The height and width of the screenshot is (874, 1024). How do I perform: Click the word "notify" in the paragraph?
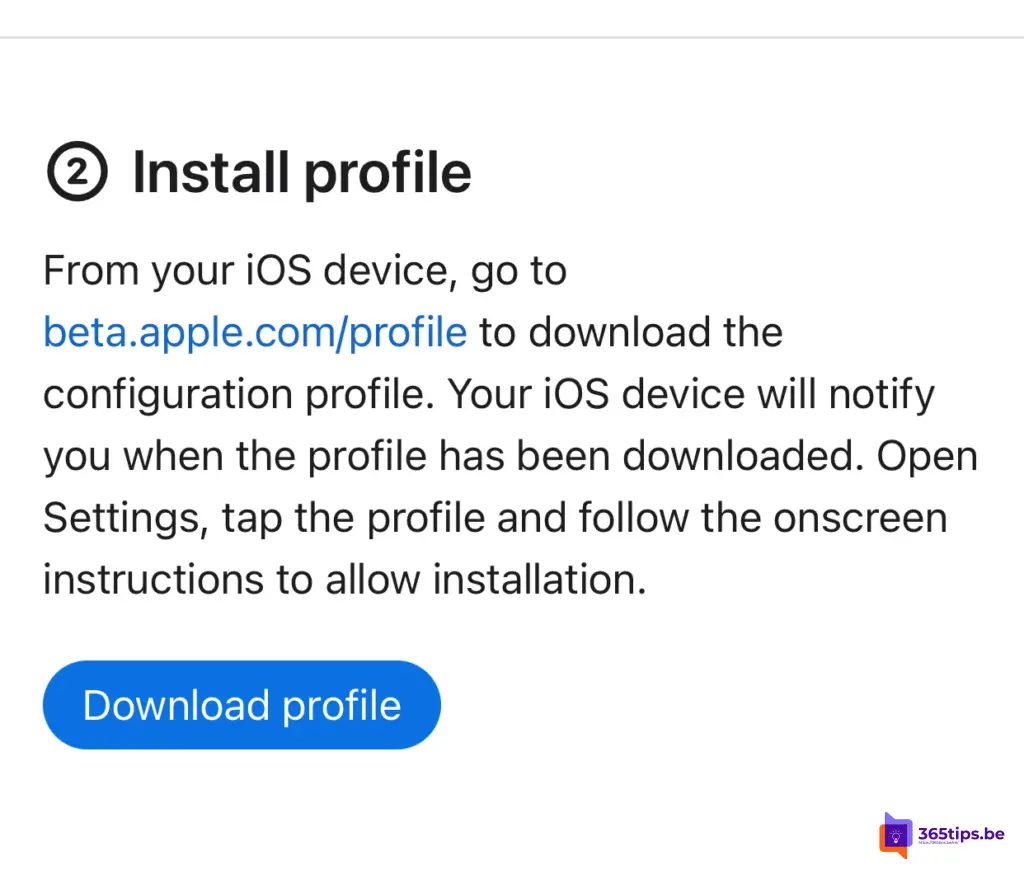882,394
